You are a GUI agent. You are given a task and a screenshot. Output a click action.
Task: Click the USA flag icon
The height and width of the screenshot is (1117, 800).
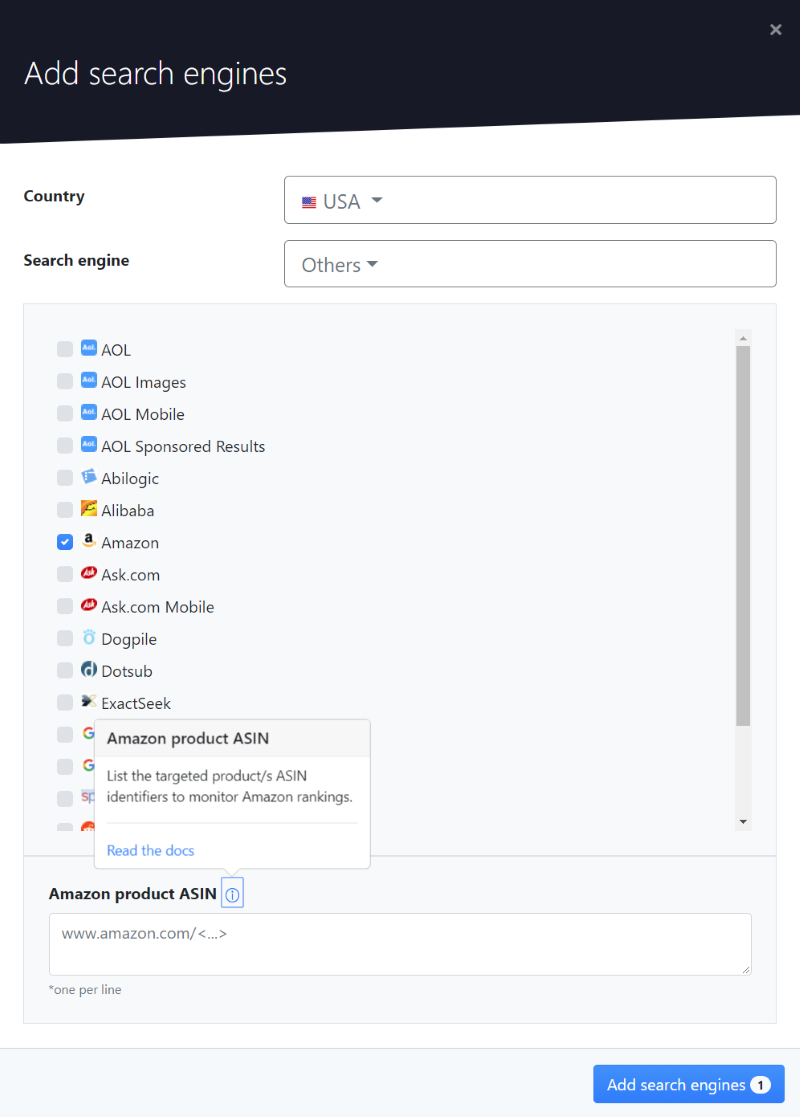(309, 202)
